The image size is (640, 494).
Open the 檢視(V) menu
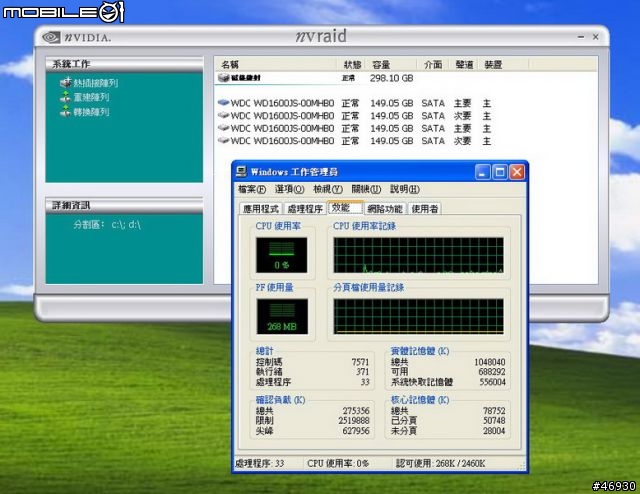pyautogui.click(x=328, y=189)
